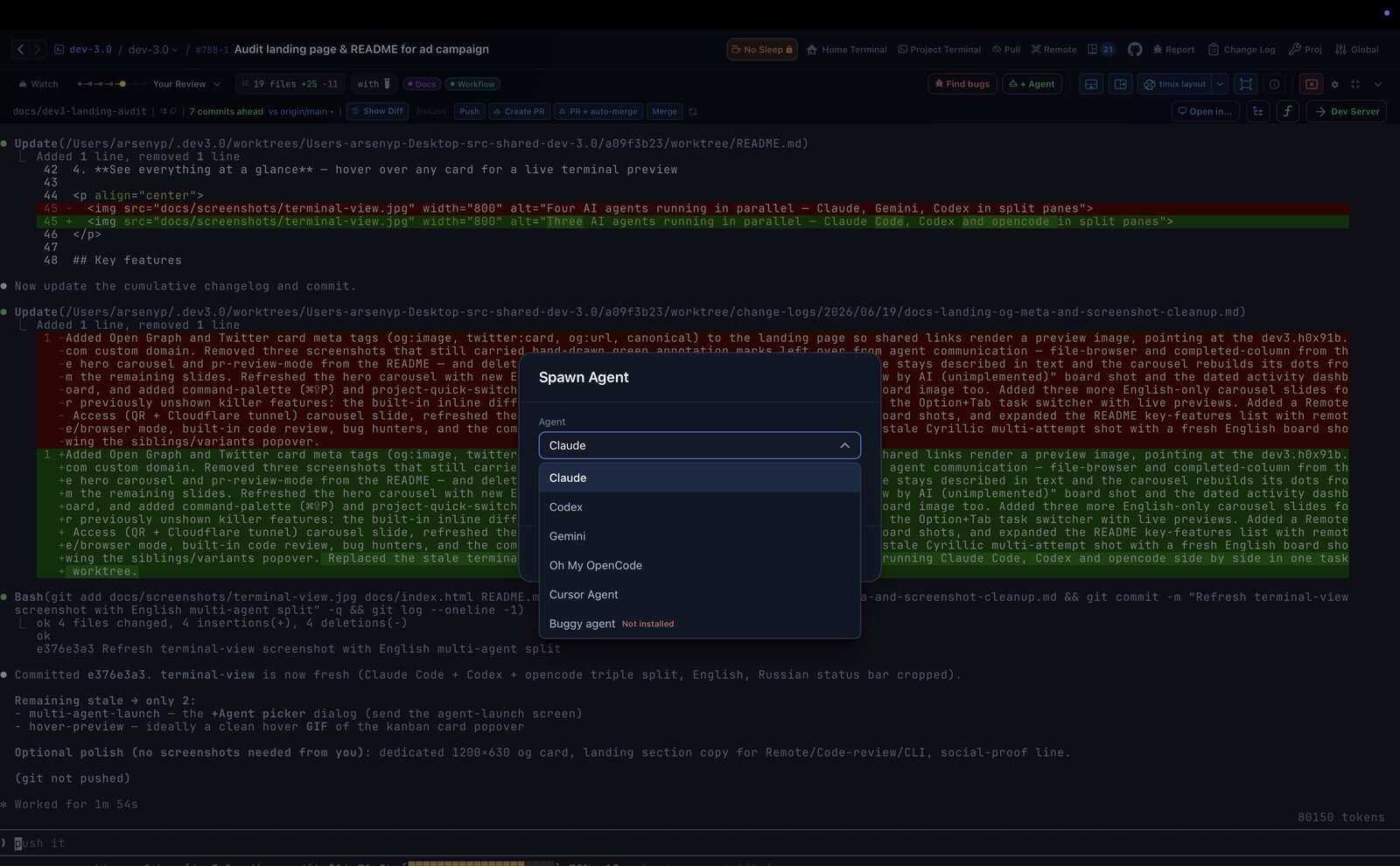Open Global settings

tap(1357, 50)
